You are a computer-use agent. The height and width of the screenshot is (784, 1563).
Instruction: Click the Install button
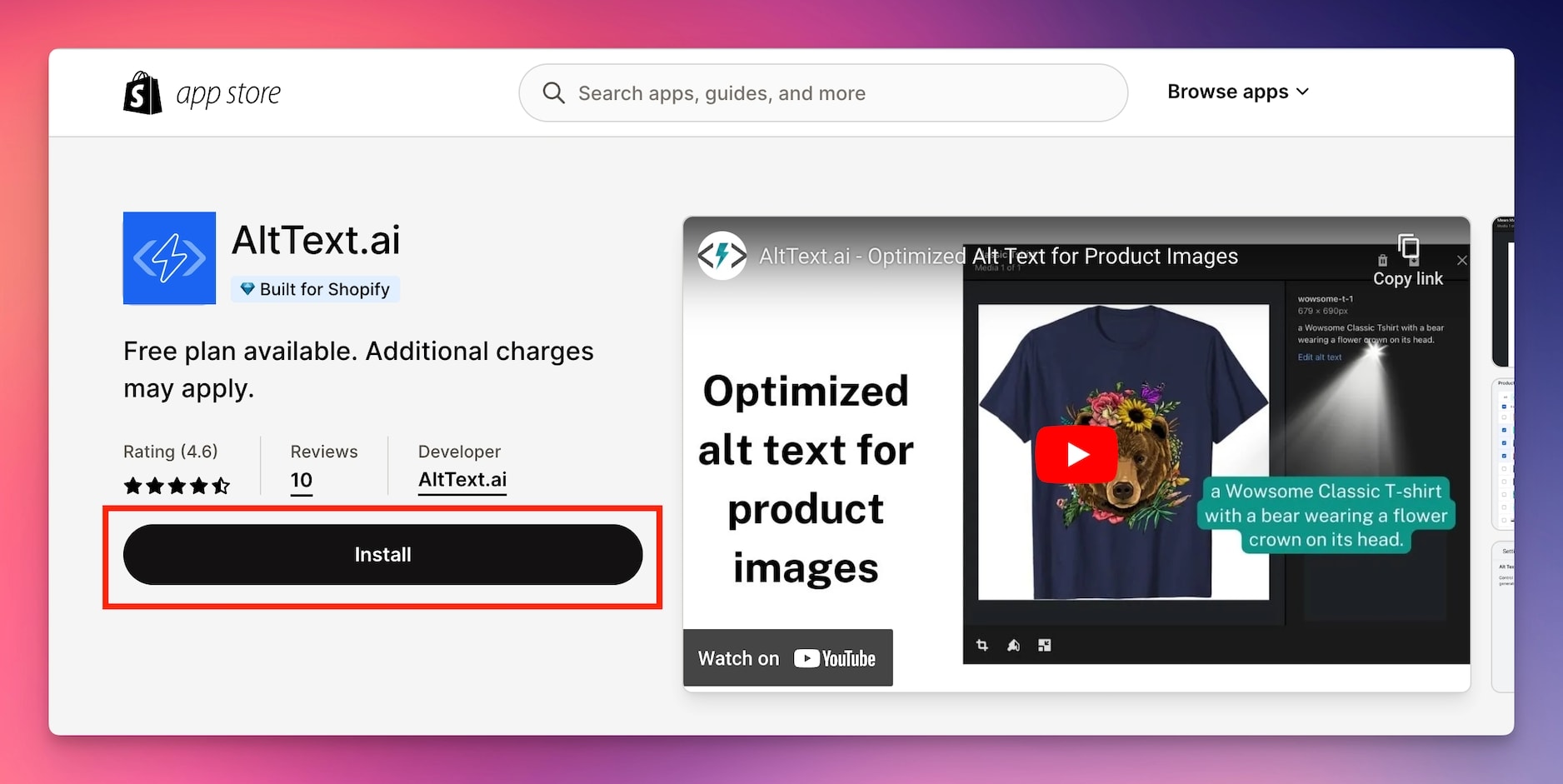pos(382,554)
